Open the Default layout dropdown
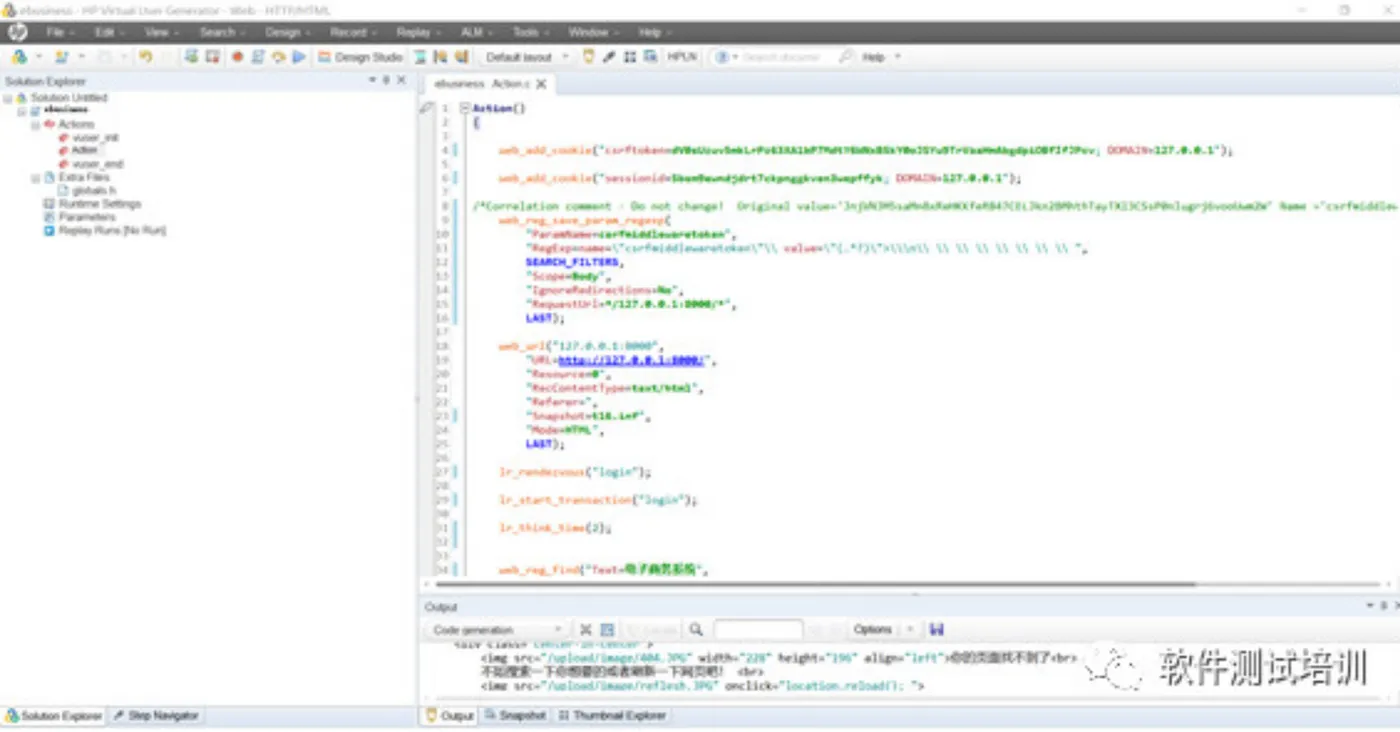Viewport: 1400px width, 732px height. click(527, 57)
